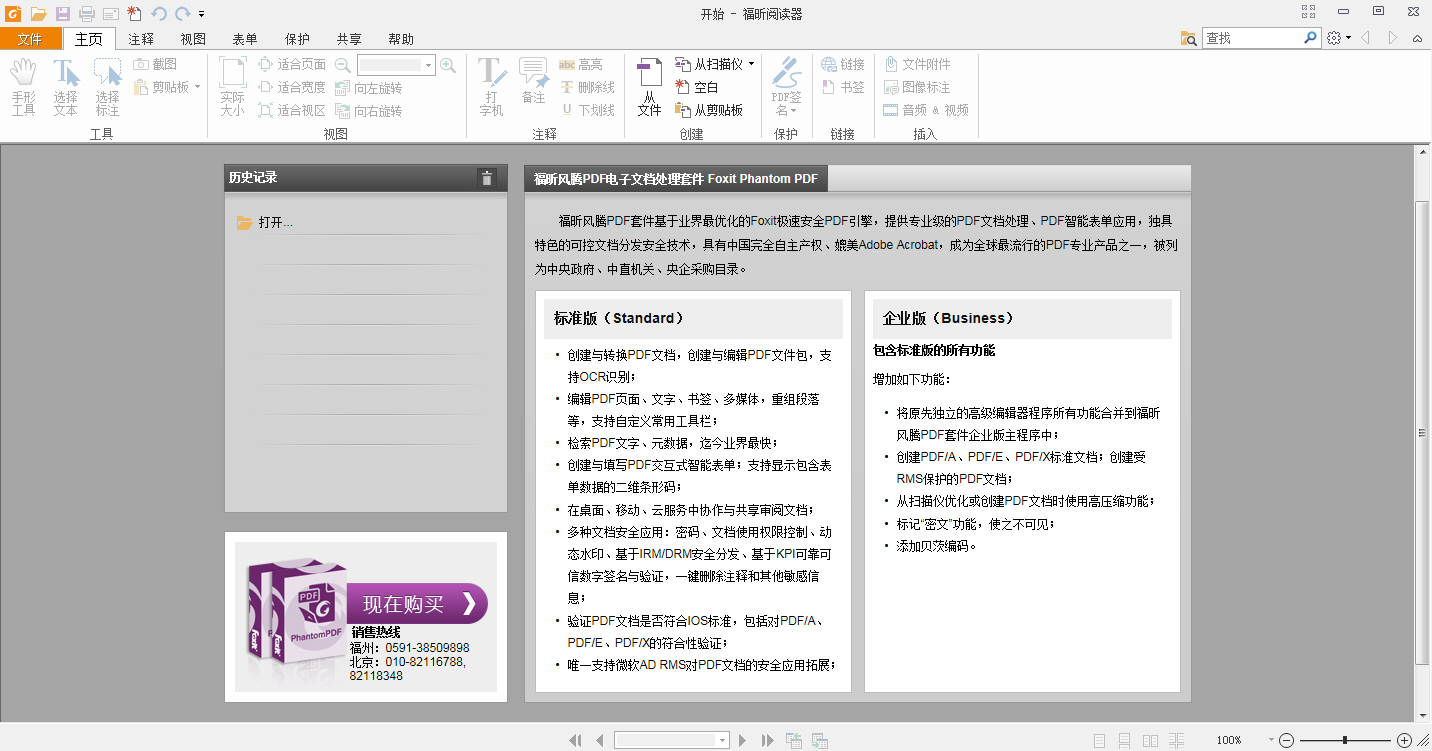Open a file using the folder icon

[39, 14]
